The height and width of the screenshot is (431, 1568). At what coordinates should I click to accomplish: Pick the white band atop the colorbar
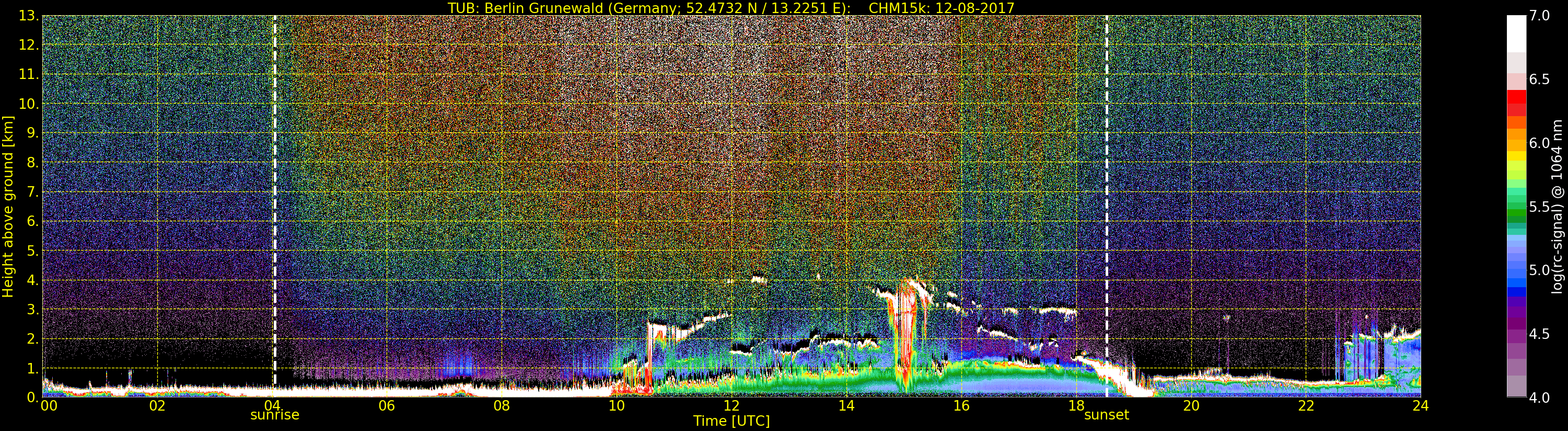pyautogui.click(x=1516, y=34)
